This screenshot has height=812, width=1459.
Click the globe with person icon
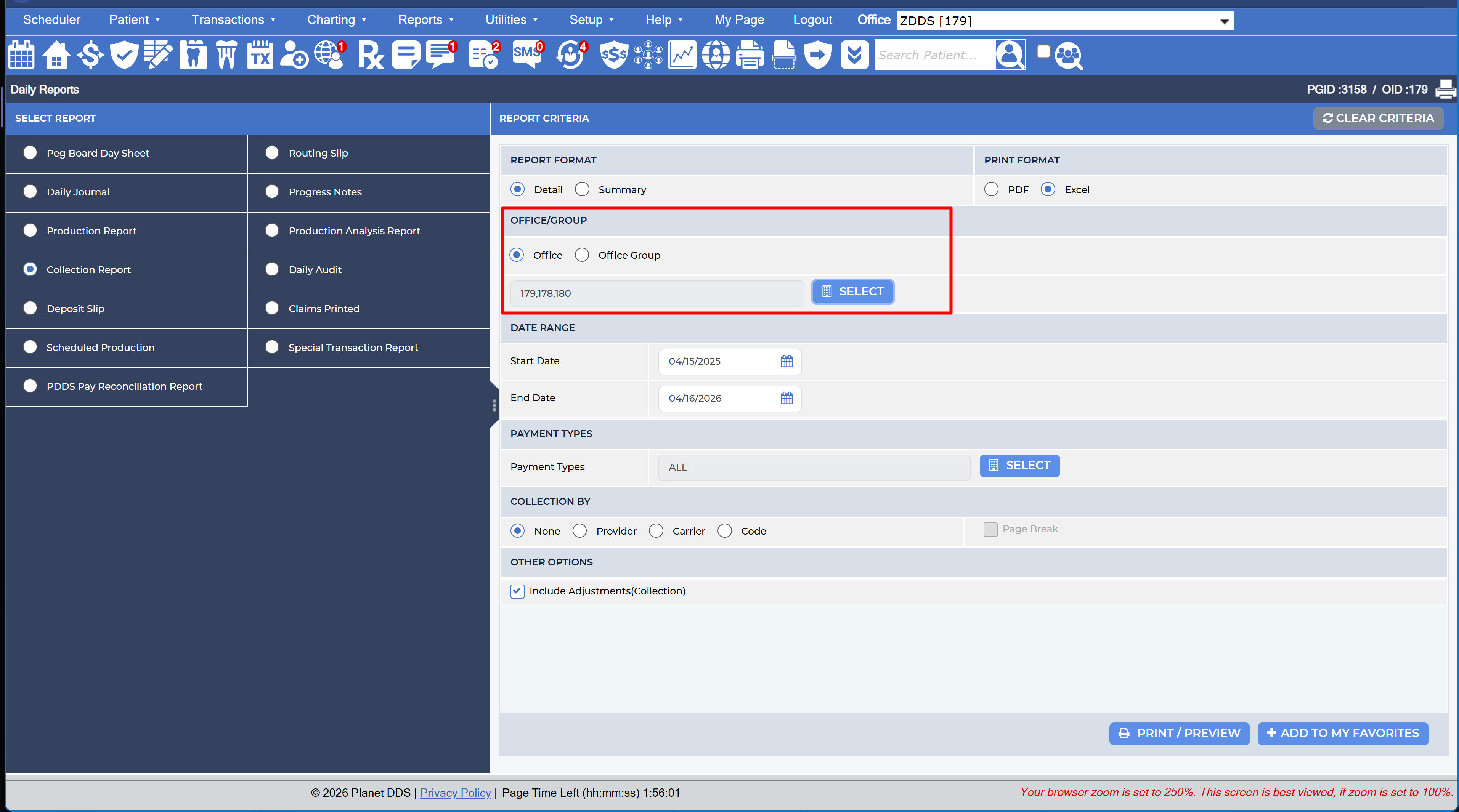pyautogui.click(x=716, y=55)
